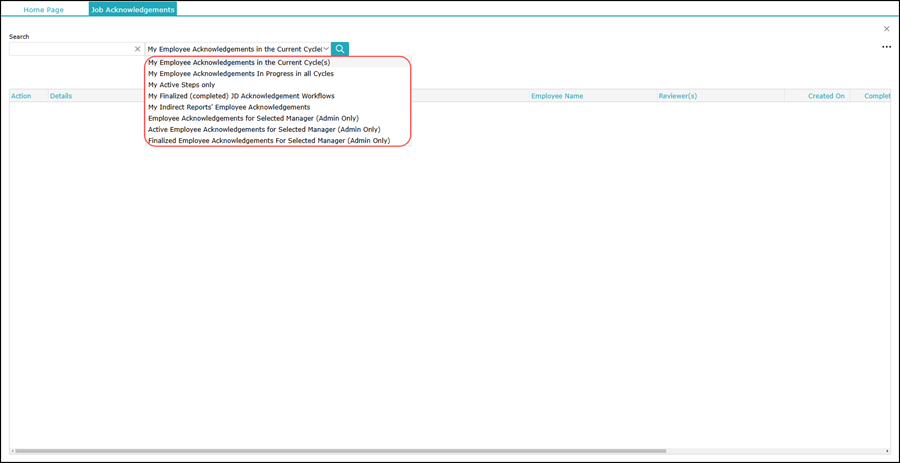
Task: Close the panel with the X icon
Action: pyautogui.click(x=886, y=29)
